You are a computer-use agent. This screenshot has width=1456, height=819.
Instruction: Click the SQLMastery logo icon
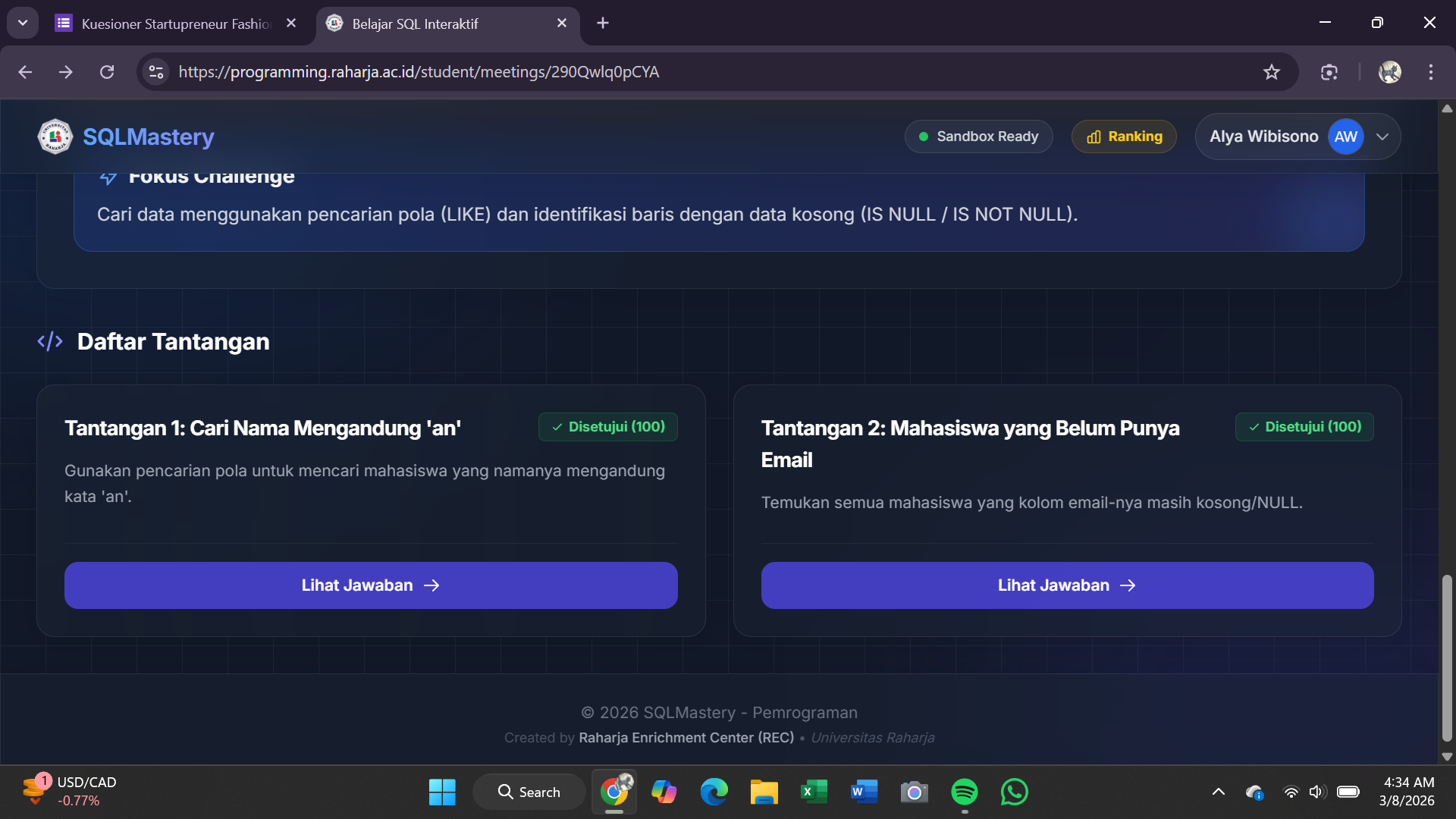[x=55, y=136]
